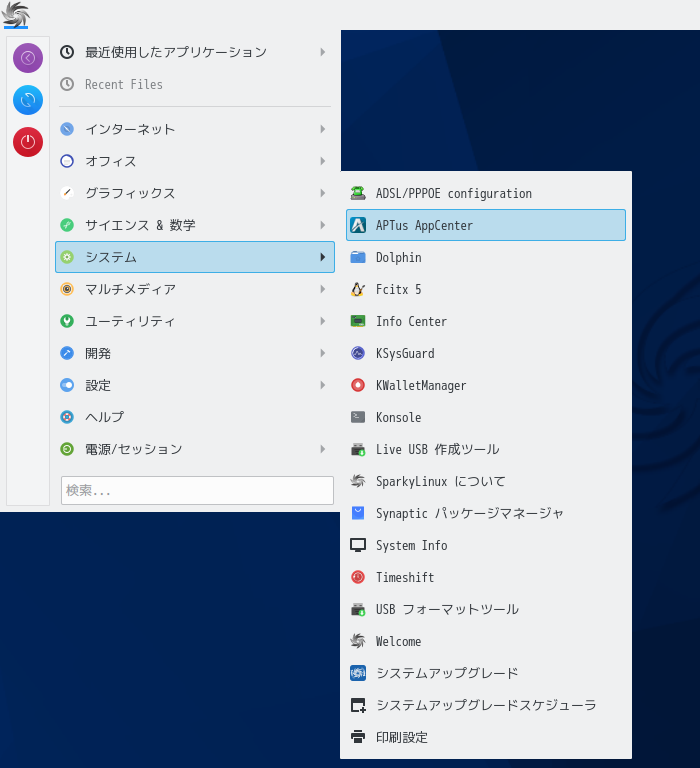Click the ADSL/PPPOE configuration phone icon
This screenshot has width=700, height=768.
[x=358, y=193]
